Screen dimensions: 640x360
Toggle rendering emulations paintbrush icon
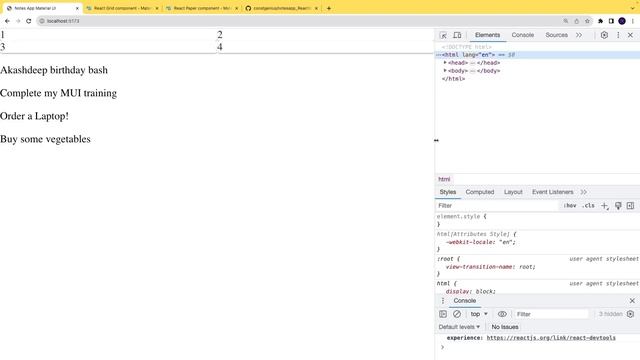click(618, 206)
